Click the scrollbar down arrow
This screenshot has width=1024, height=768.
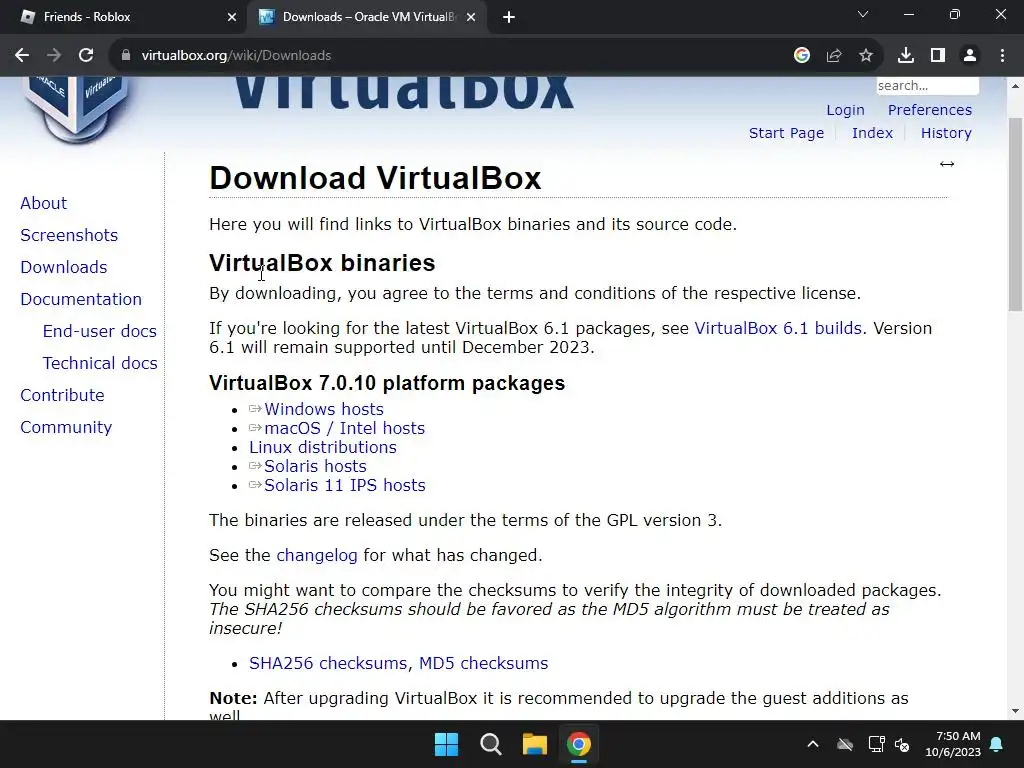[x=1015, y=711]
